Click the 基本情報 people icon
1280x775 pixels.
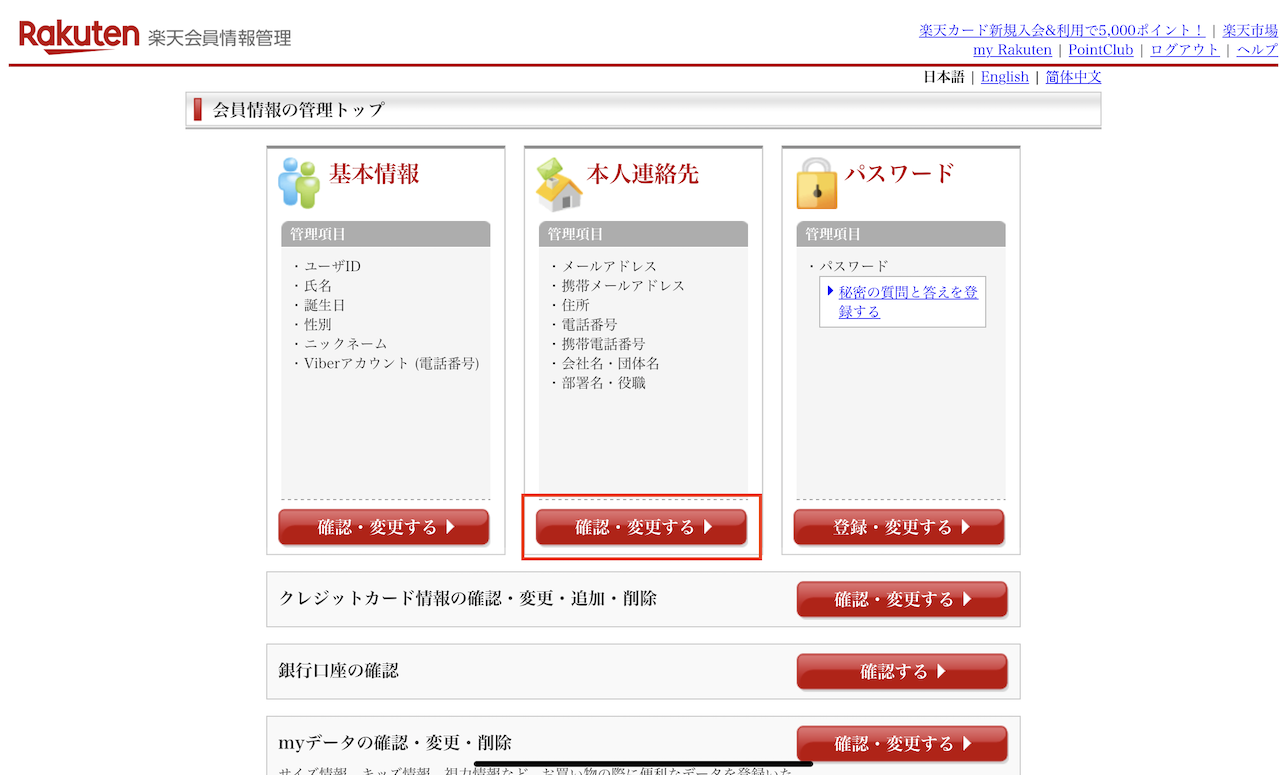(298, 182)
